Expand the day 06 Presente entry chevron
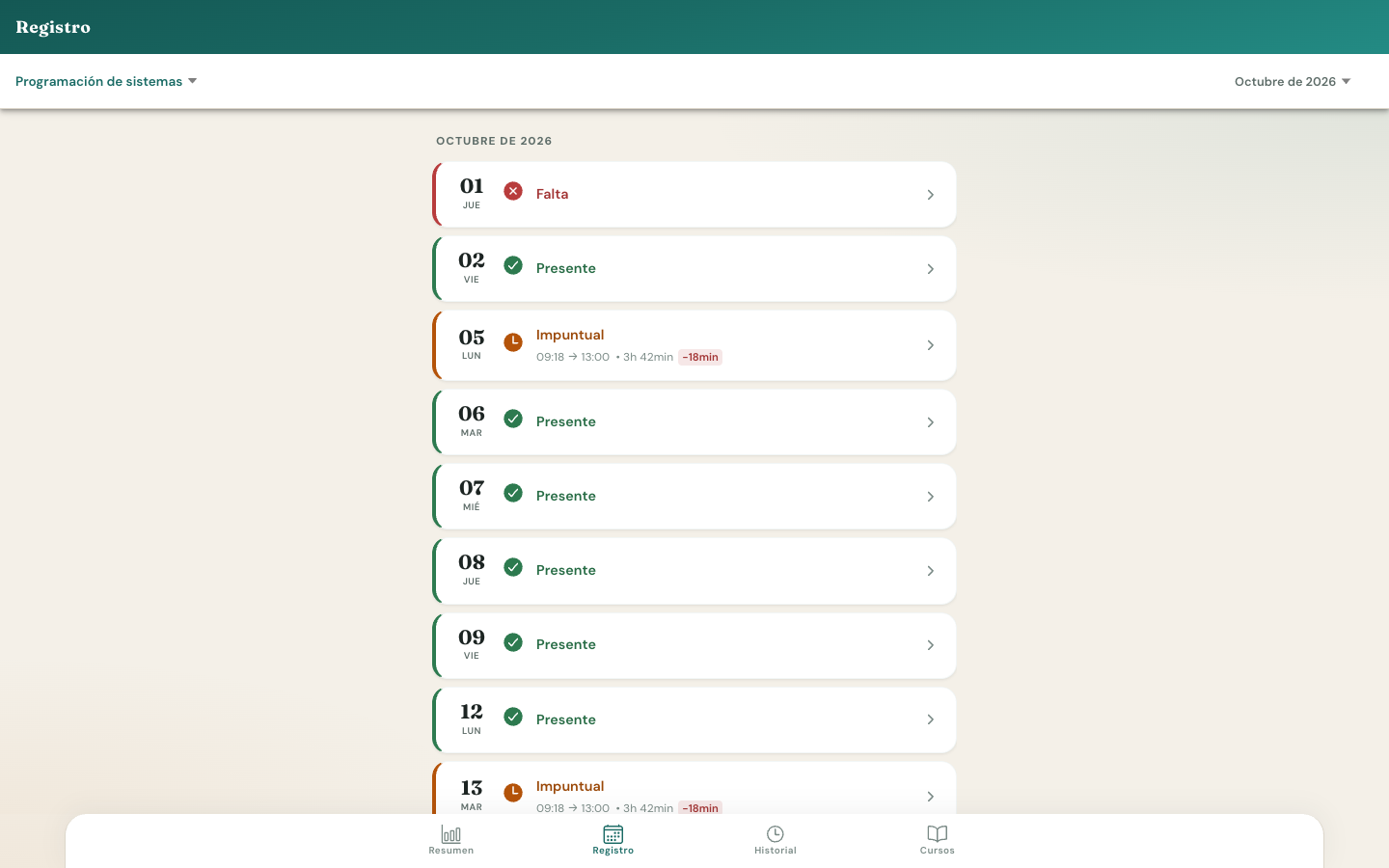The width and height of the screenshot is (1389, 868). coord(931,422)
